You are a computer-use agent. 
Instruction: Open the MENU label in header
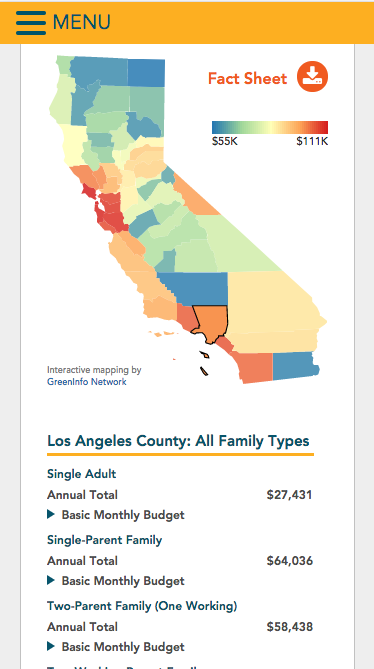tap(81, 22)
